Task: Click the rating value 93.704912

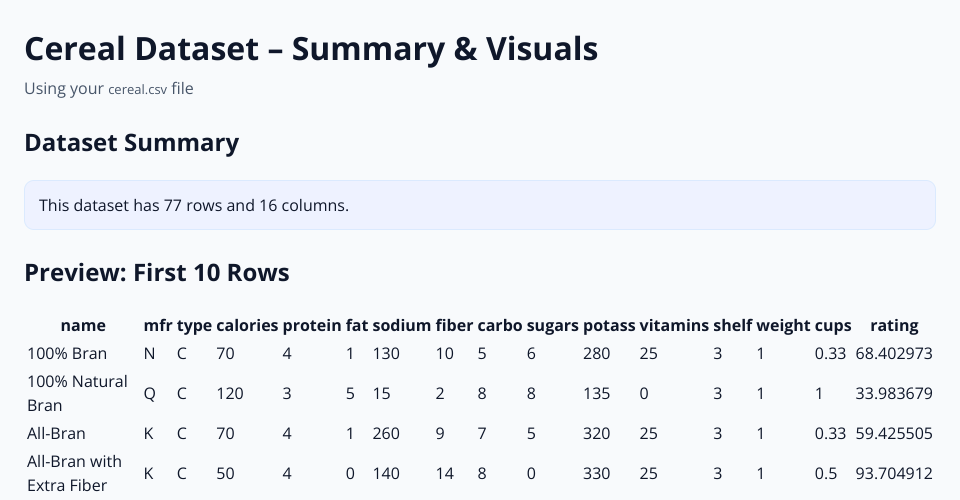Action: tap(894, 473)
